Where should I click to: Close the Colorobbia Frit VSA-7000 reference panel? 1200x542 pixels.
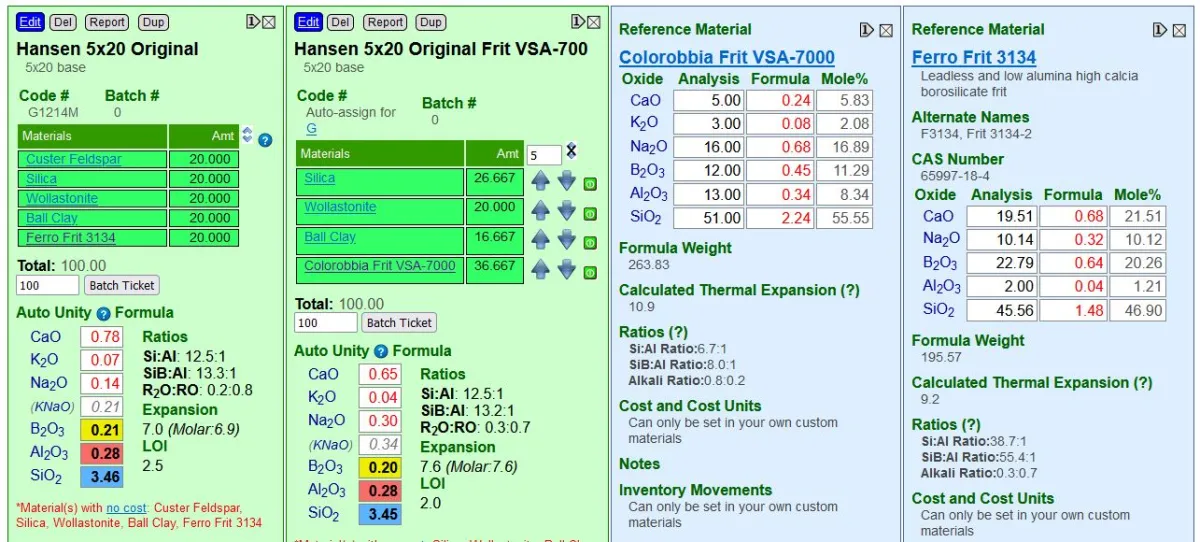pyautogui.click(x=886, y=30)
